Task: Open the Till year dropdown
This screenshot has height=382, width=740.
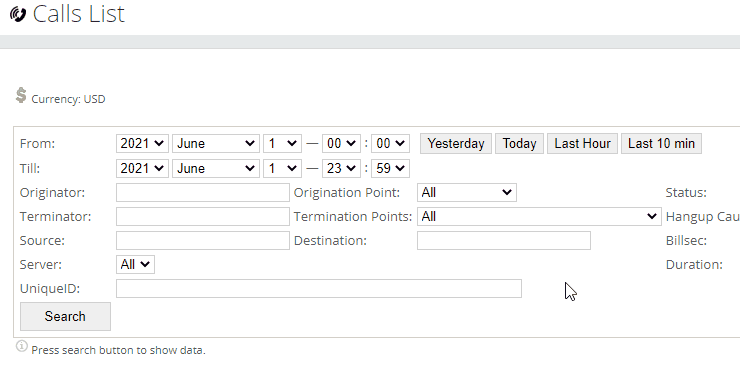Action: coord(142,169)
